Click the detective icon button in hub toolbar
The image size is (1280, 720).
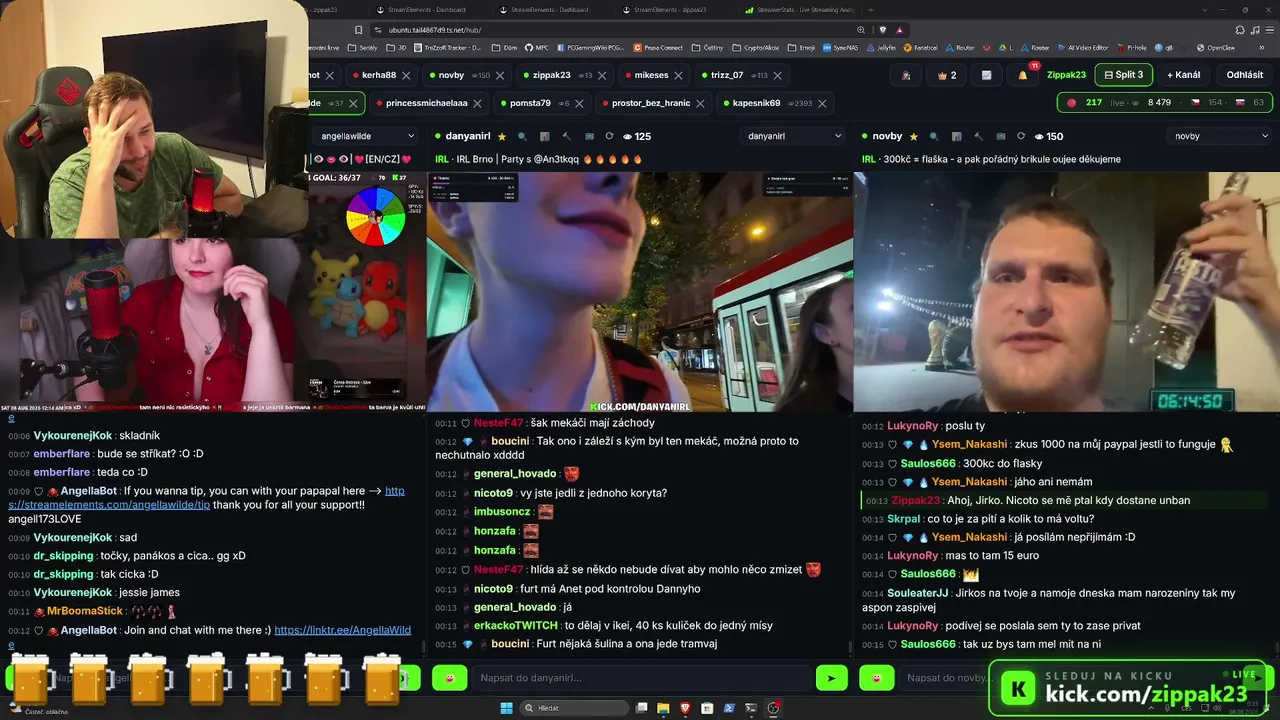coord(906,75)
